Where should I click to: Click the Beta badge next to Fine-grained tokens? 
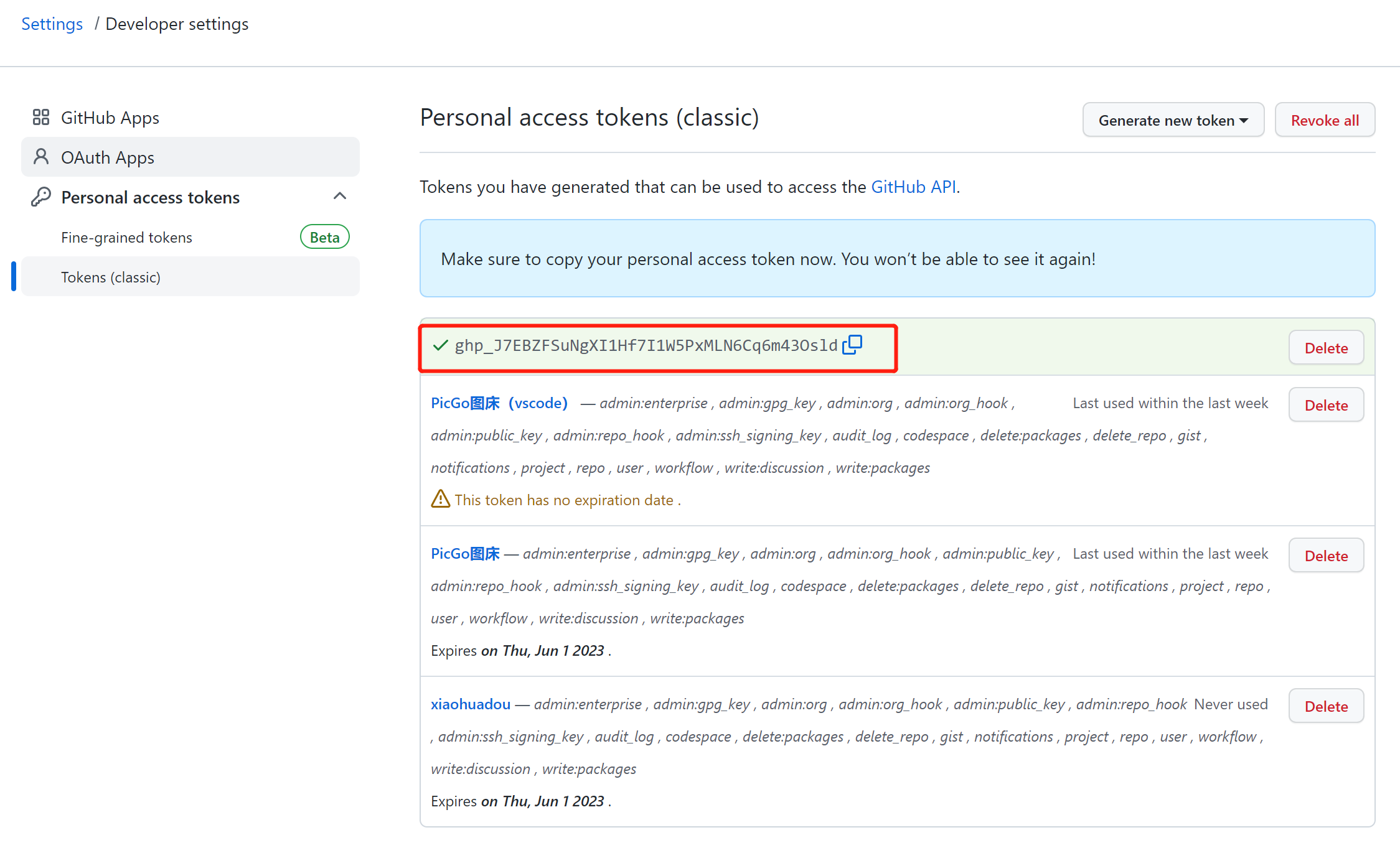point(324,237)
